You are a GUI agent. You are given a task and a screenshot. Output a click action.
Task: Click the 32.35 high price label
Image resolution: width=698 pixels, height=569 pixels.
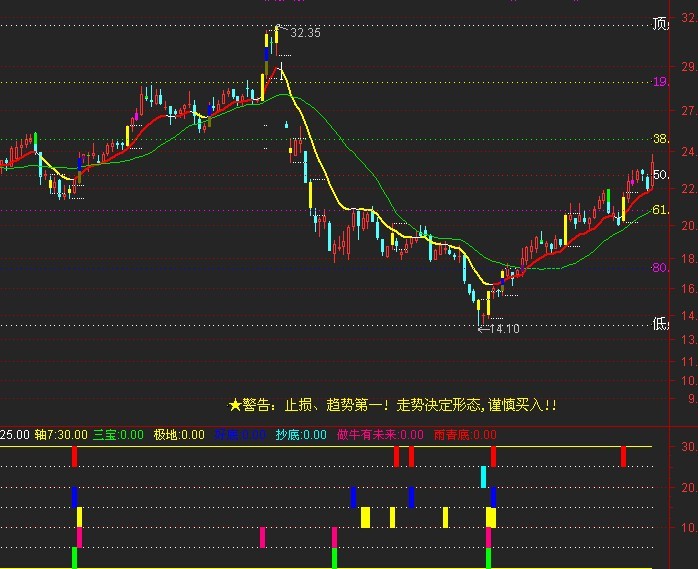(x=305, y=33)
